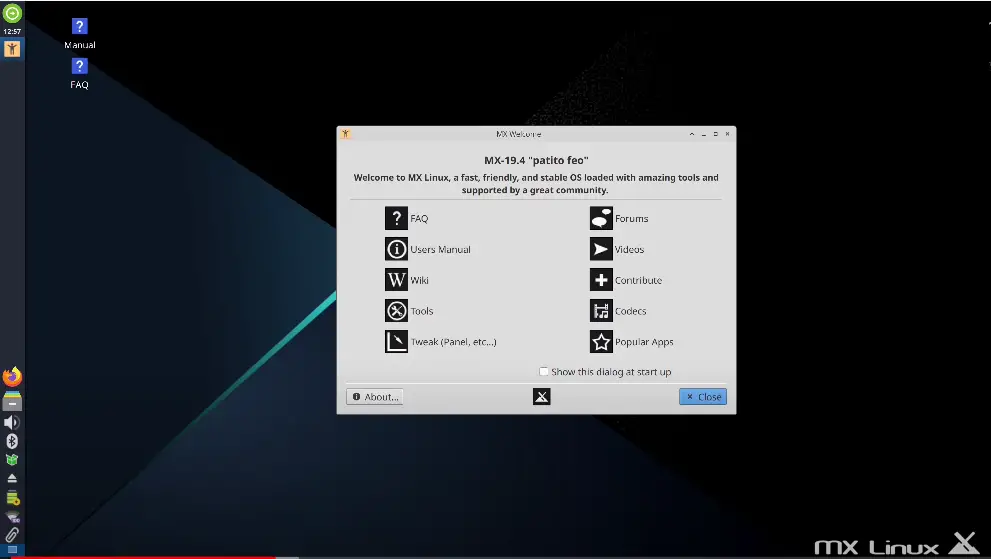Click the FAQ text link

419,218
